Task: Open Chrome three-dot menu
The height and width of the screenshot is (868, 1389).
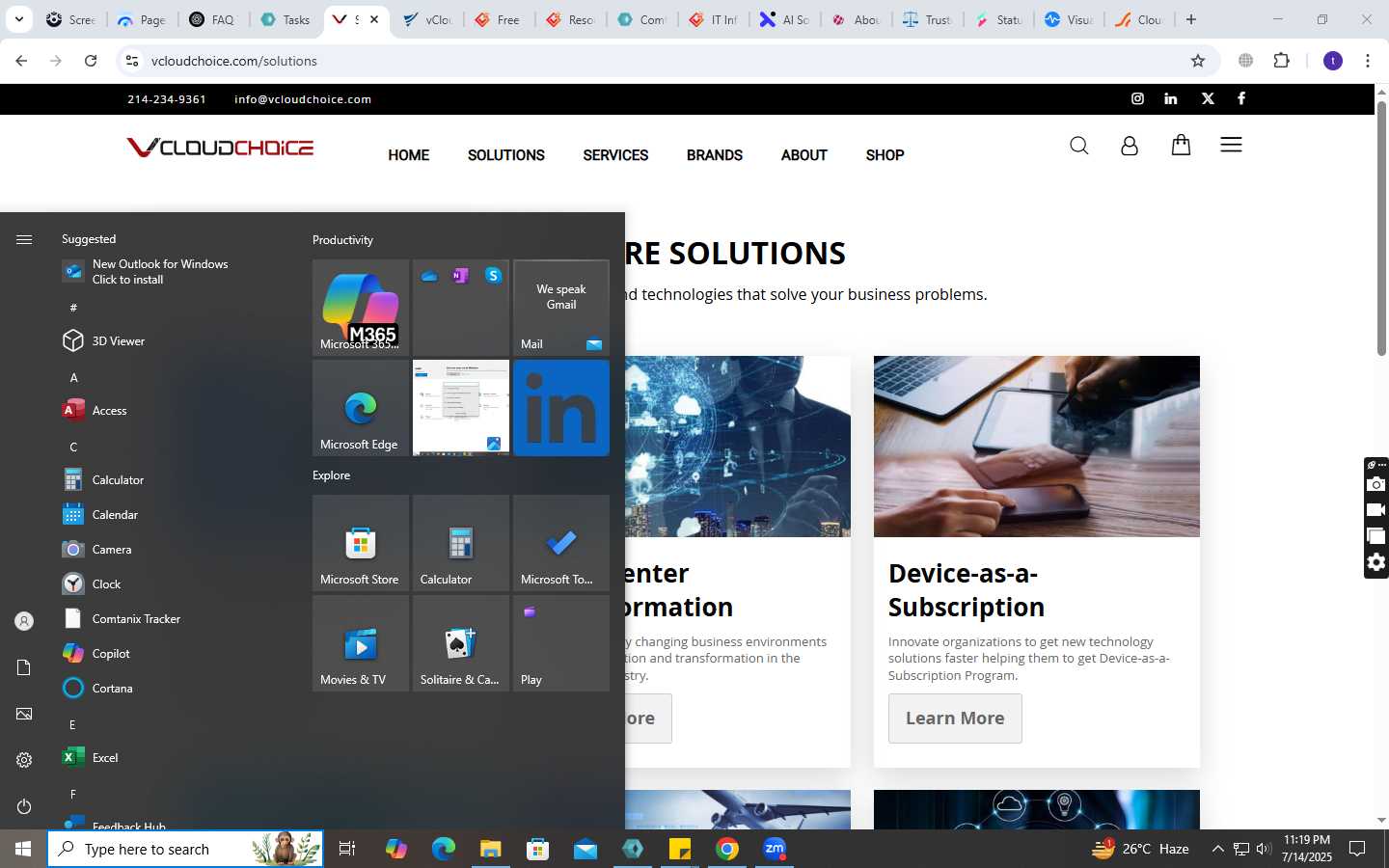Action: pyautogui.click(x=1367, y=61)
